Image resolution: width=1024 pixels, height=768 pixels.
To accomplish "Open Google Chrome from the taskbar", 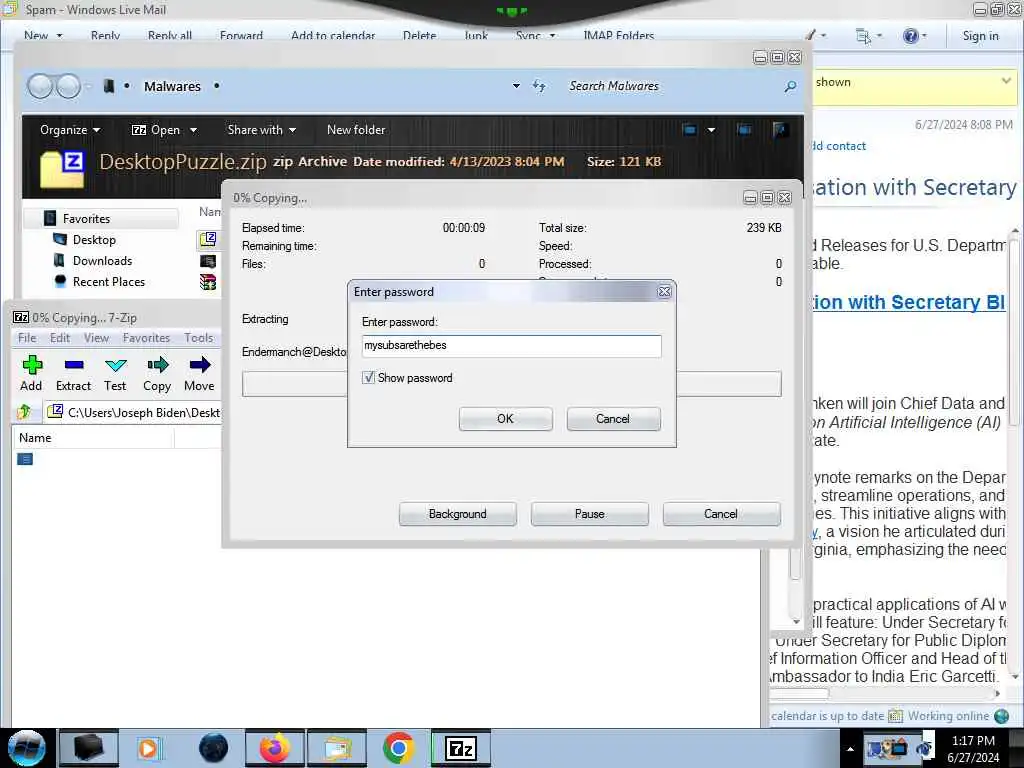I will [398, 748].
